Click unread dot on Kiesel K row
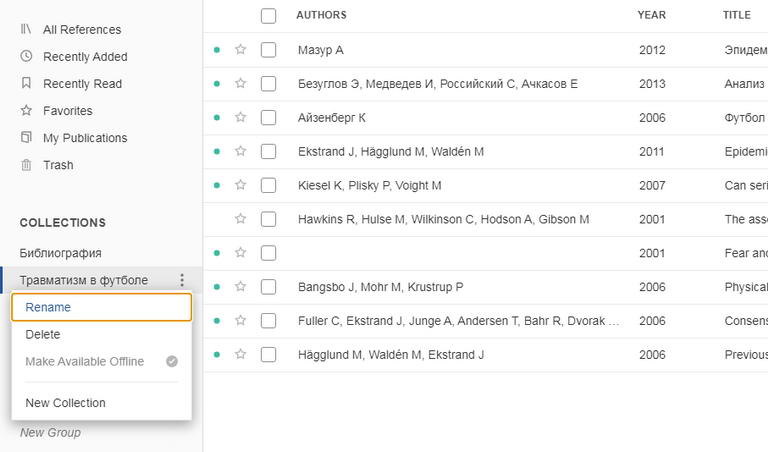Viewport: 768px width, 452px height. (216, 185)
